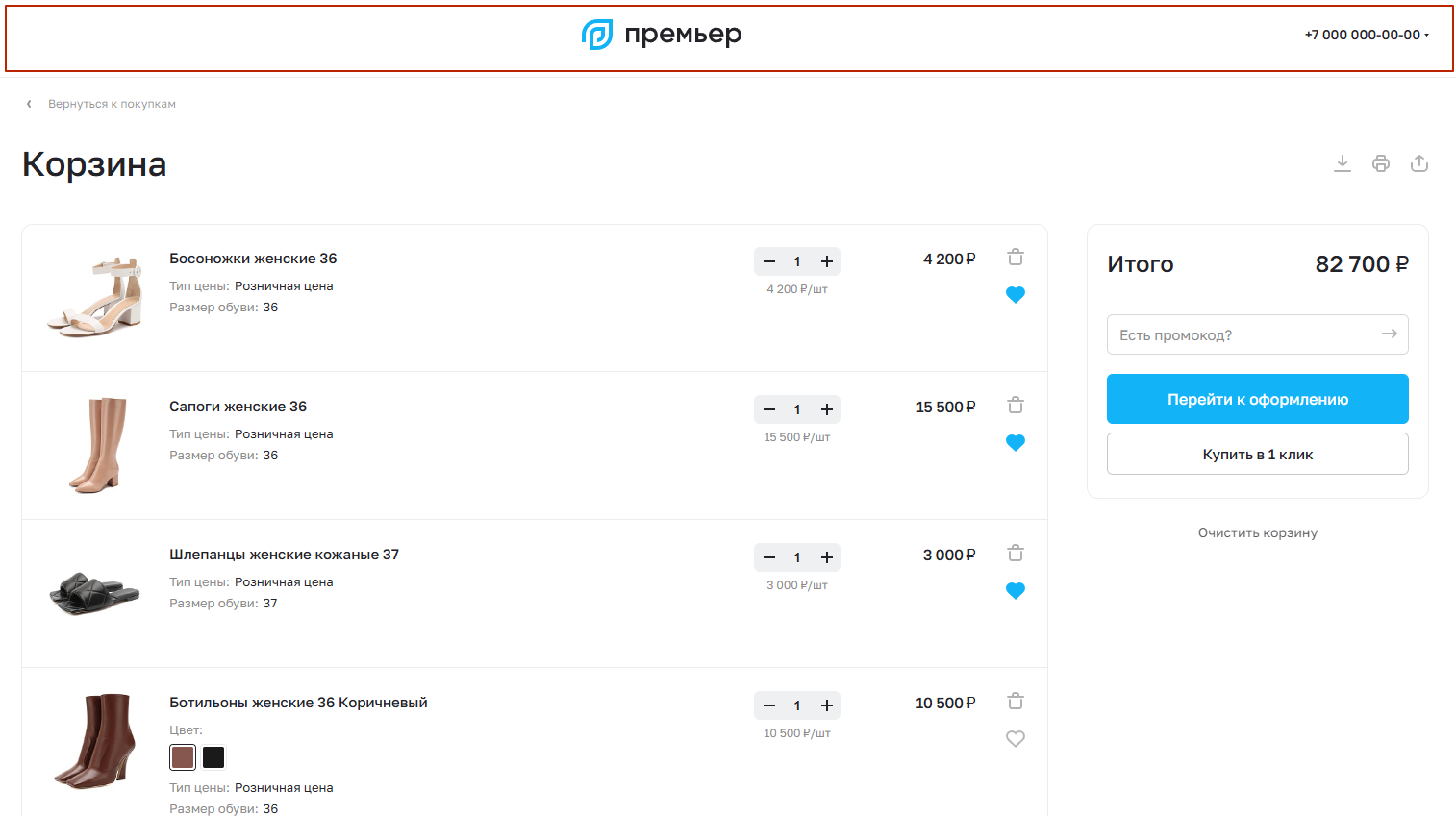Select the 3 000 ₽ price of Шлепанцы
This screenshot has height=816, width=1456.
click(x=949, y=556)
